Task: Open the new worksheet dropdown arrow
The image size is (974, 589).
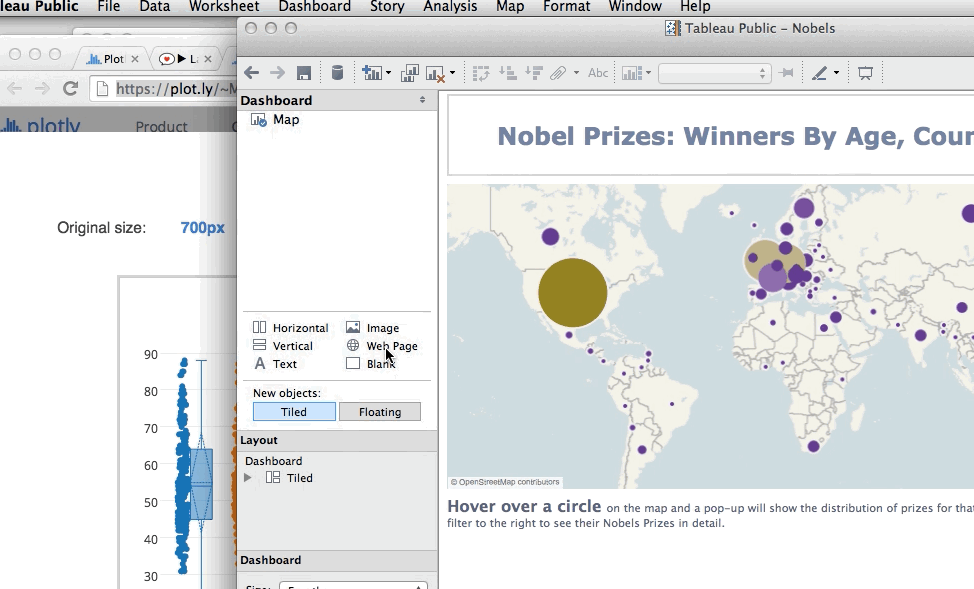Action: pos(388,73)
